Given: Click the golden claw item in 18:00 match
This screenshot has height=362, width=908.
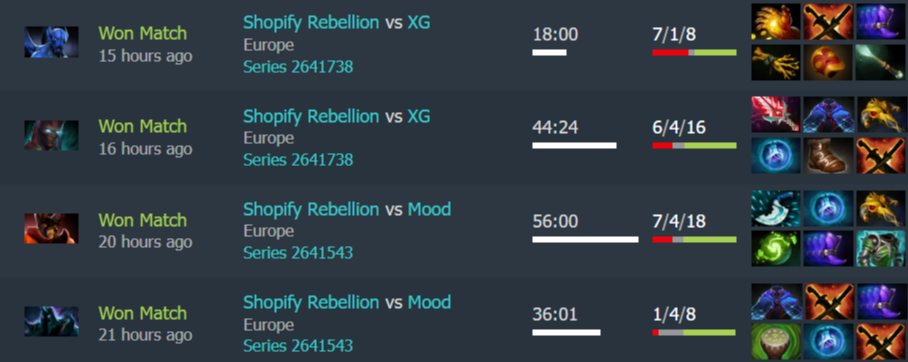Looking at the screenshot, I should pos(776,62).
